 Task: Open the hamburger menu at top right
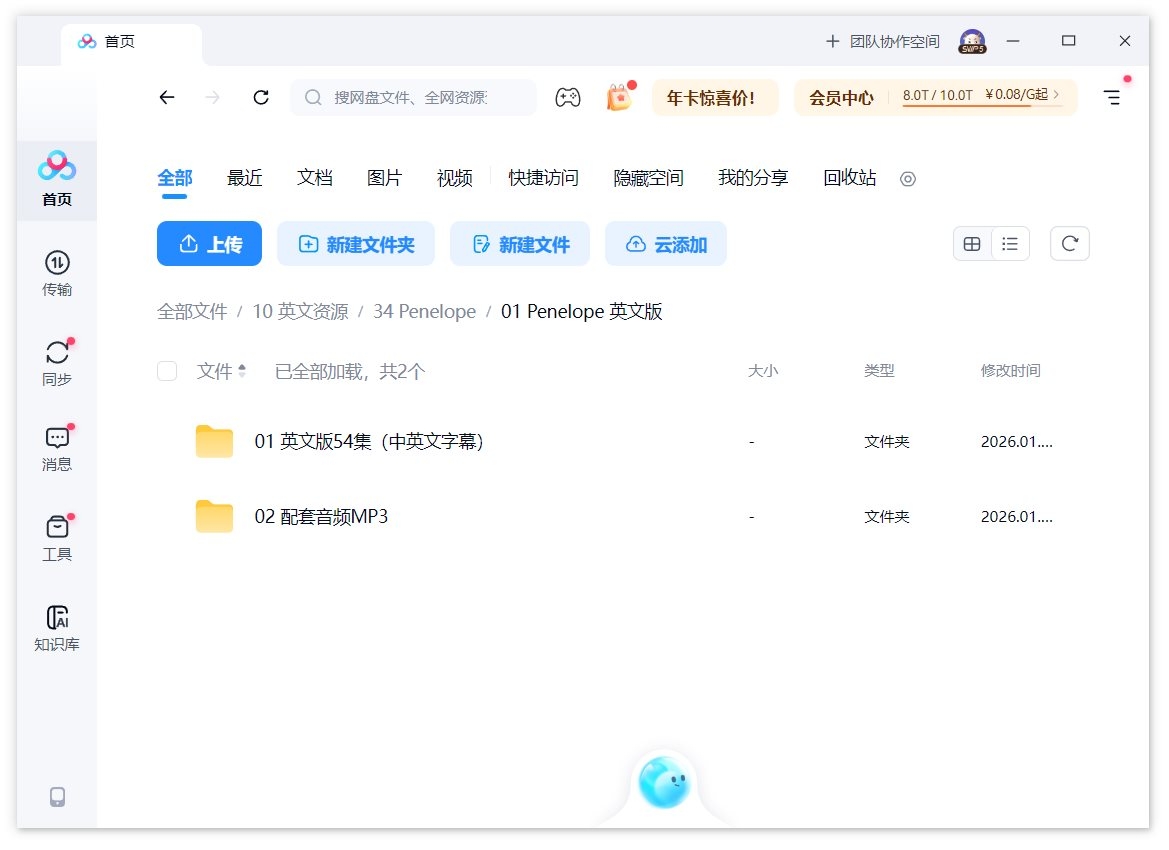tap(1111, 97)
